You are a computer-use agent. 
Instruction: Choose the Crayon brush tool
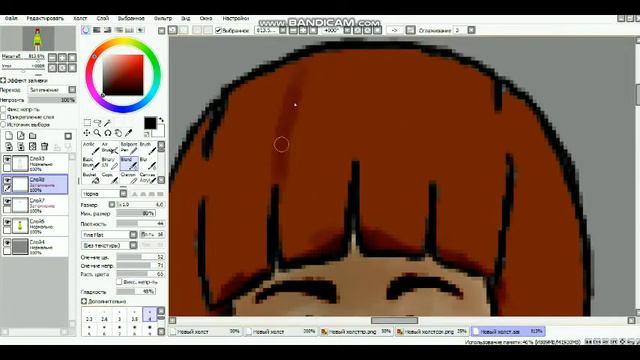click(129, 178)
